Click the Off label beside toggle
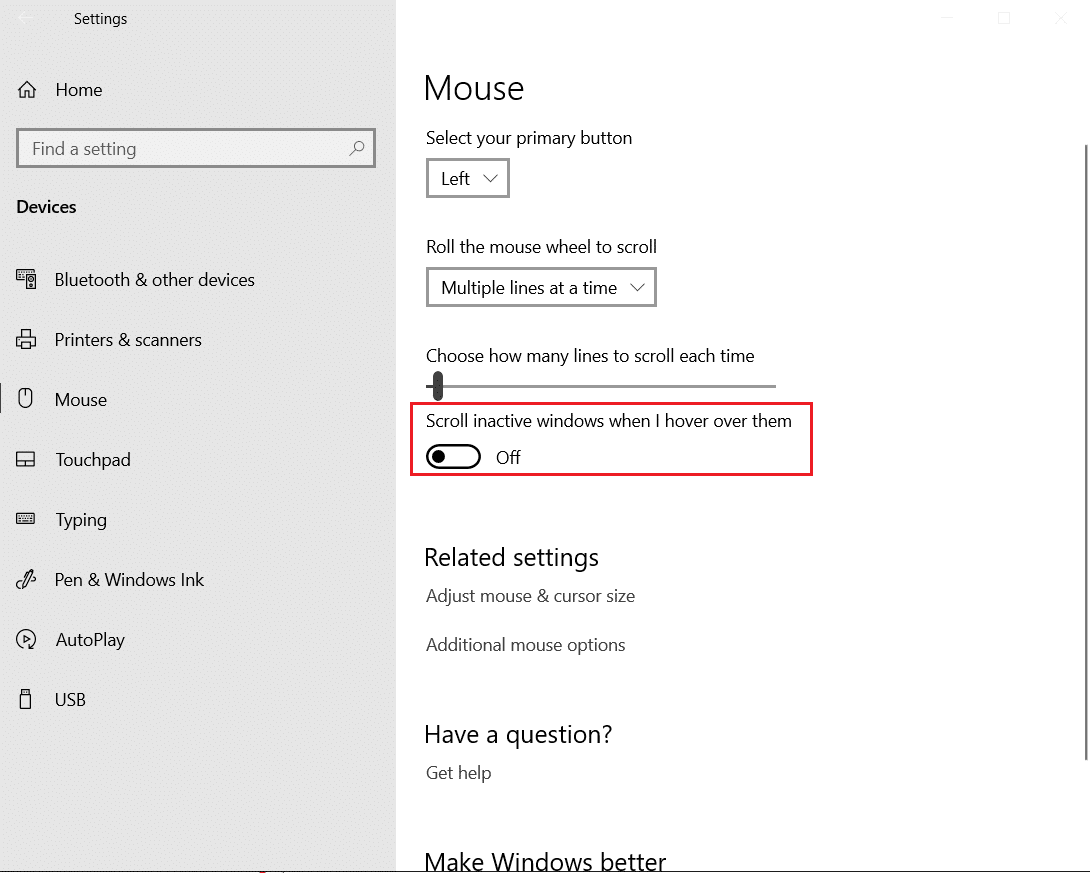The width and height of the screenshot is (1090, 873). (x=508, y=457)
